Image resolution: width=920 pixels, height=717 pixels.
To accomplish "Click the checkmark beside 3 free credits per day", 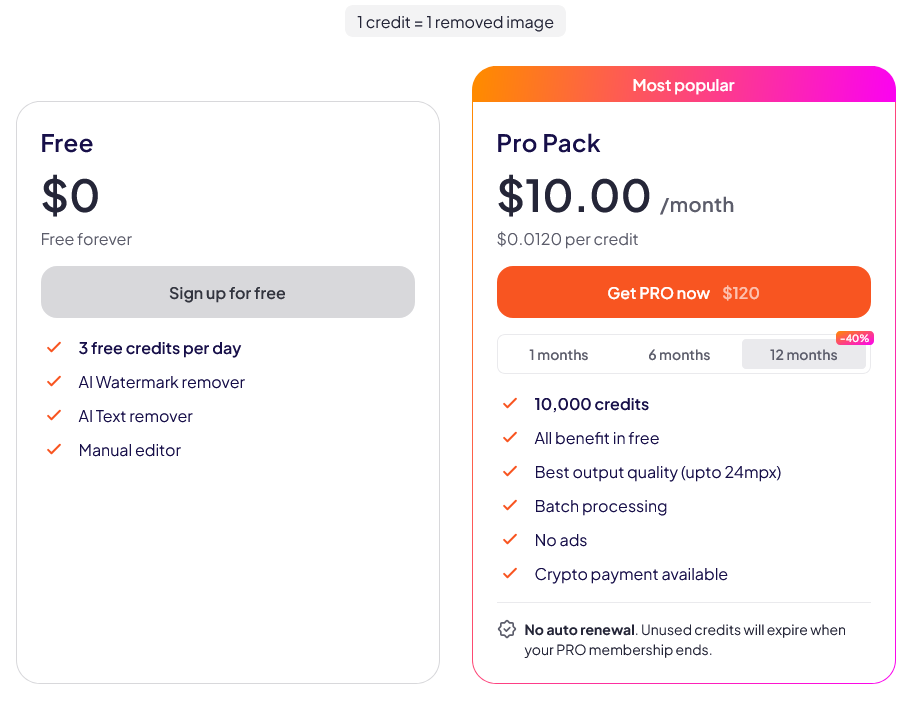I will [x=54, y=348].
